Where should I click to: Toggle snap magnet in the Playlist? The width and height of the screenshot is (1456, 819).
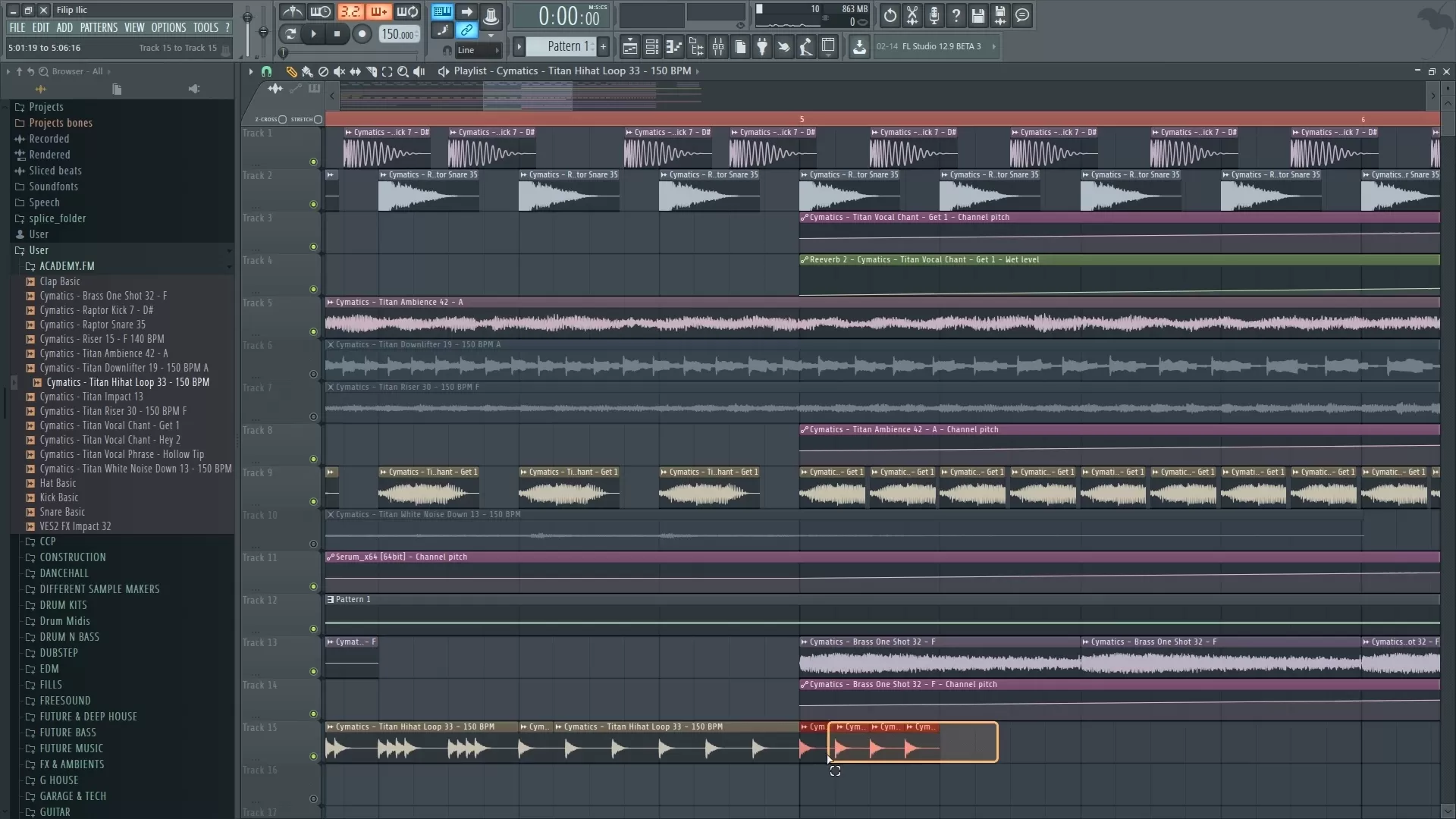[x=266, y=71]
